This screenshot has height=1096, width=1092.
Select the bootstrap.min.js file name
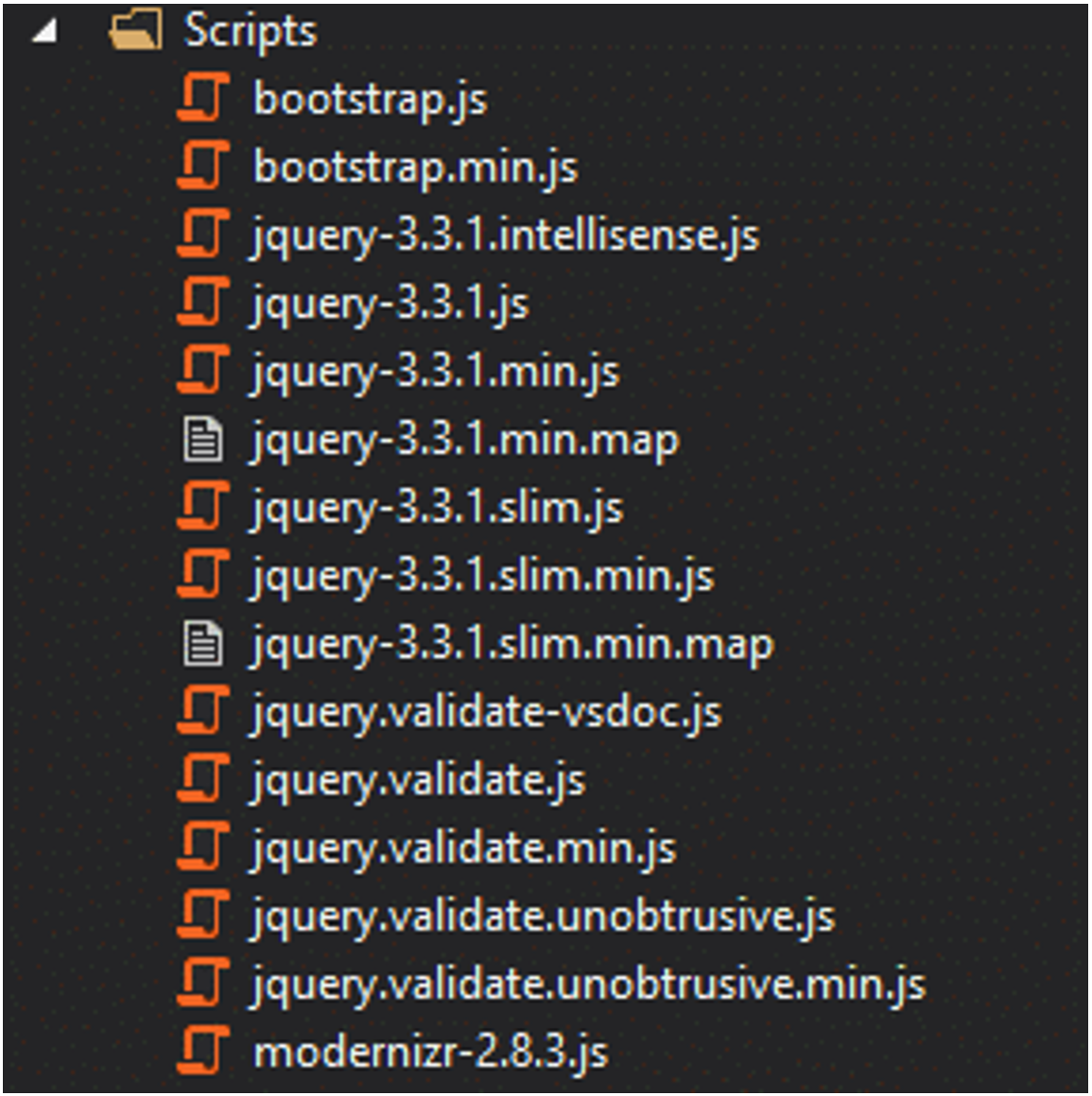tap(416, 167)
